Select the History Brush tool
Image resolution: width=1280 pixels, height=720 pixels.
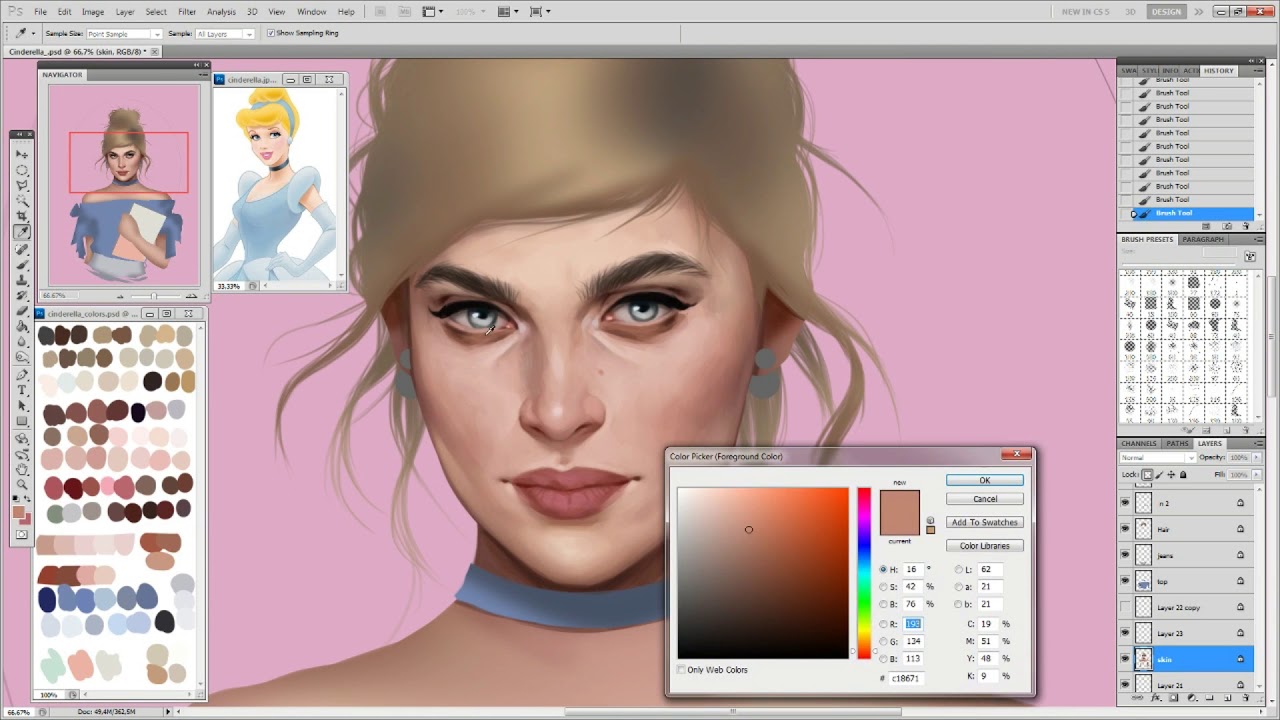pyautogui.click(x=21, y=296)
